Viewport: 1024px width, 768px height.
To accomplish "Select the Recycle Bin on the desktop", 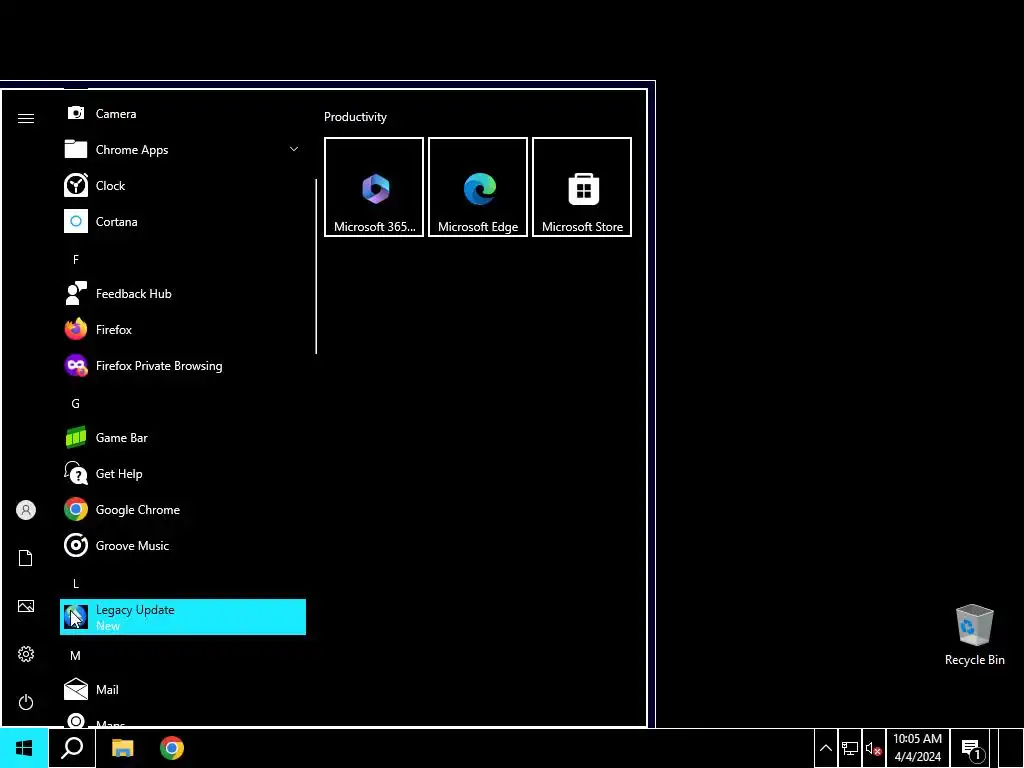I will [x=974, y=635].
